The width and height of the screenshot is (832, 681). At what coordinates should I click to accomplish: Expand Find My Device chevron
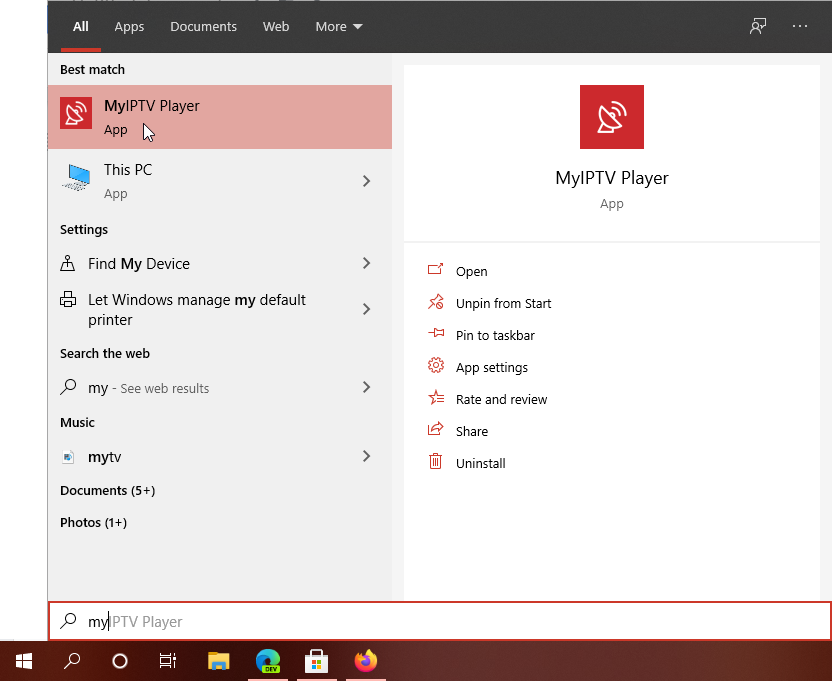point(366,263)
